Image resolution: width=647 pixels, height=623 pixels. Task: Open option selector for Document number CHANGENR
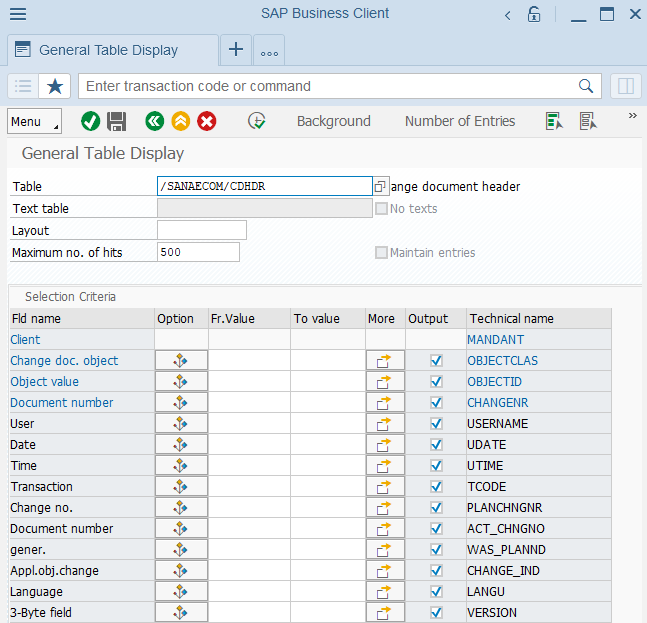tap(181, 403)
